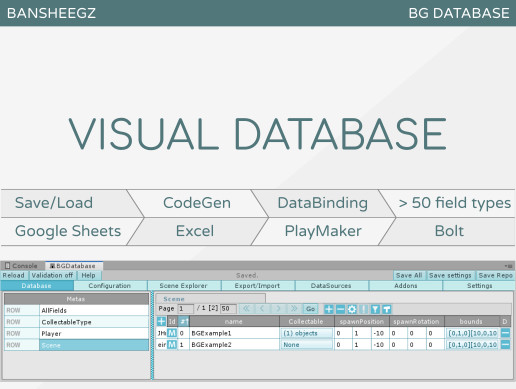
Task: Click the spawnPosition column header
Action: click(x=362, y=321)
